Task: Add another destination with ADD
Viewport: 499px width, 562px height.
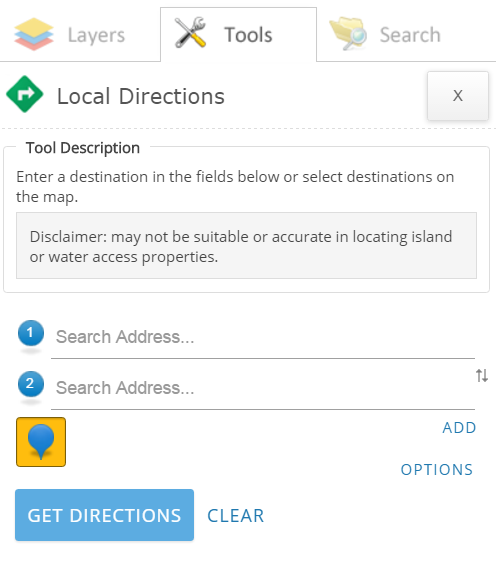Action: [x=459, y=428]
